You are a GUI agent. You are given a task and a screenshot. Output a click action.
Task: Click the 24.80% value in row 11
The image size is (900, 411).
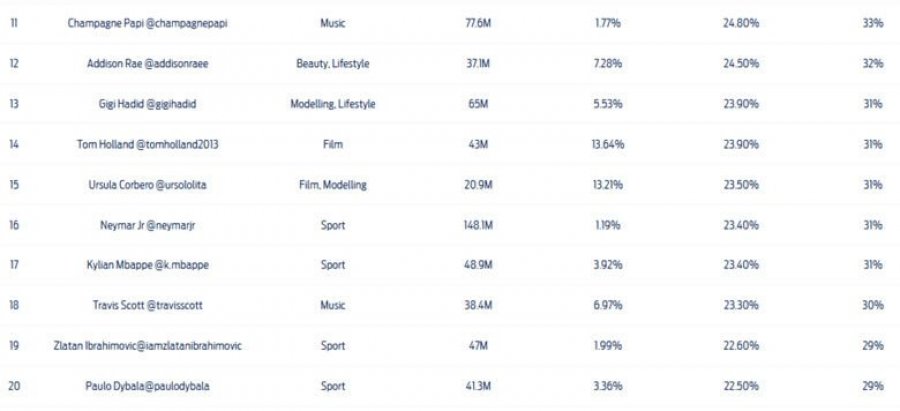pyautogui.click(x=741, y=24)
